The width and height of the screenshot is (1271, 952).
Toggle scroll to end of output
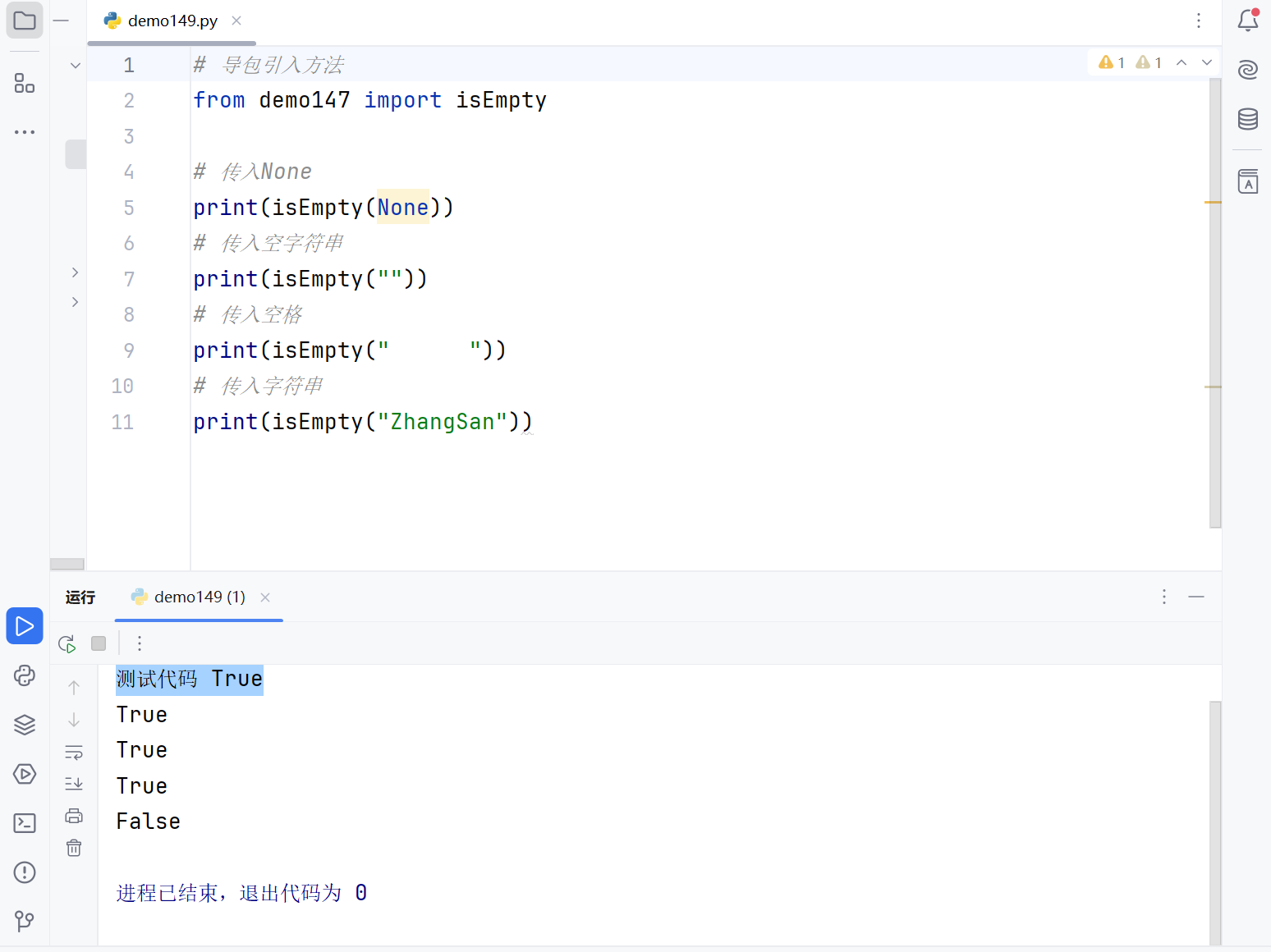point(74,784)
